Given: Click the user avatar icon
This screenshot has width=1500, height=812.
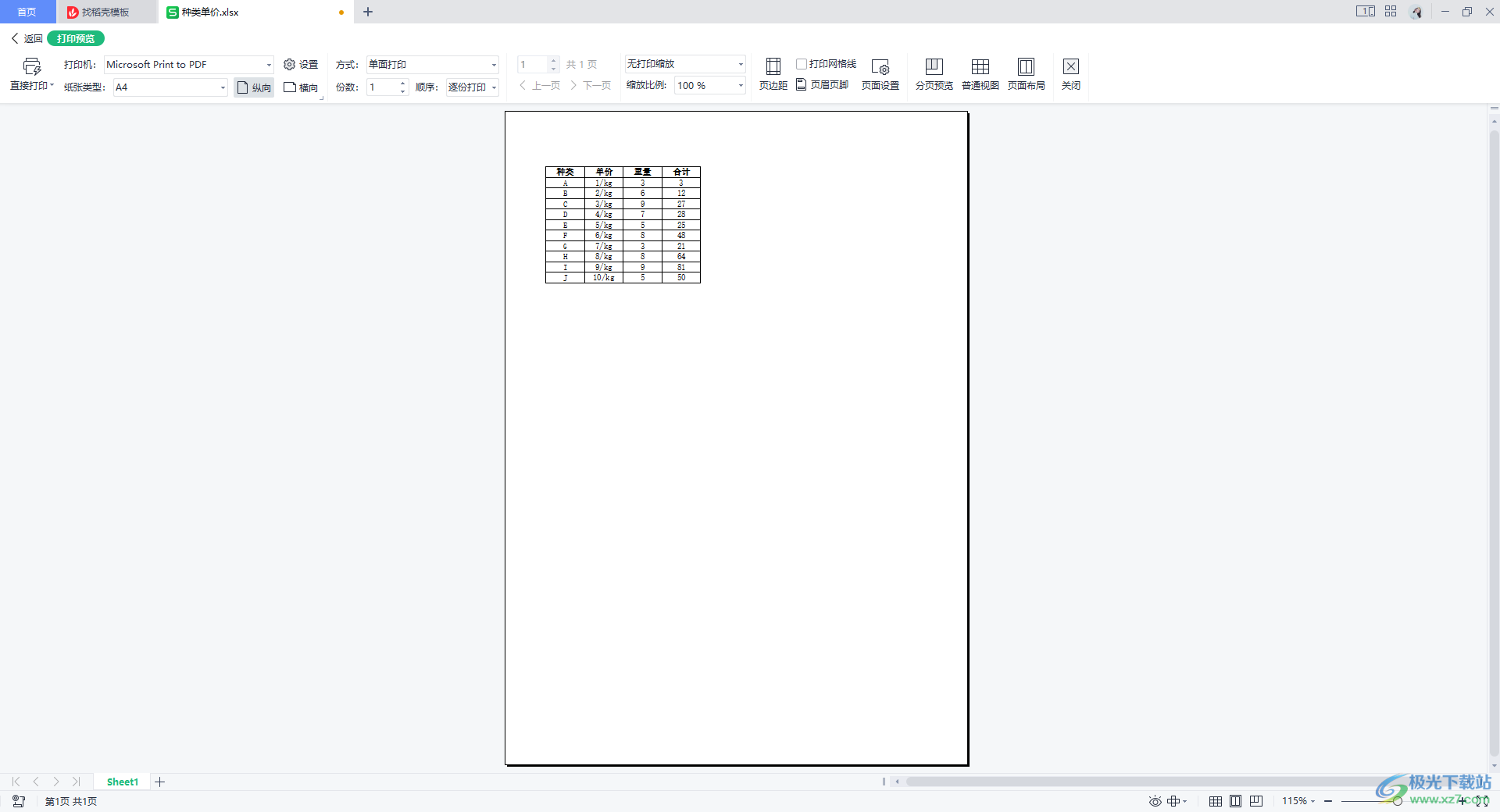Looking at the screenshot, I should (1416, 12).
